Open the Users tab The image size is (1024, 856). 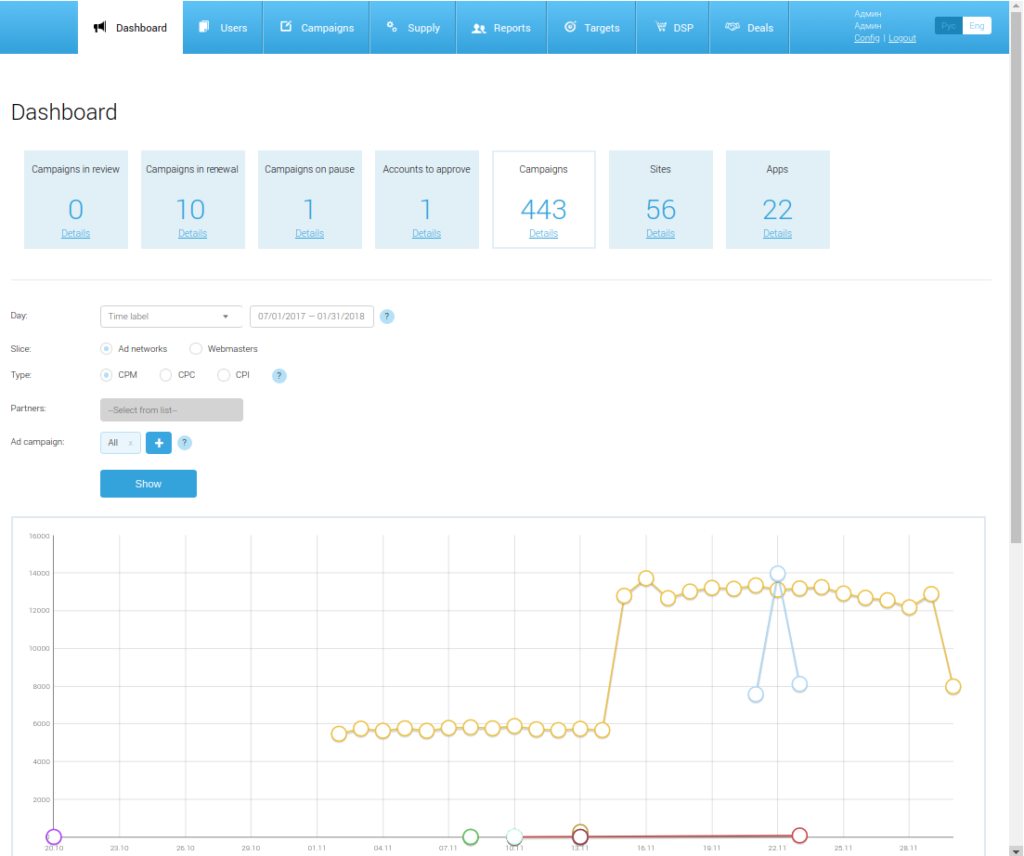[223, 27]
